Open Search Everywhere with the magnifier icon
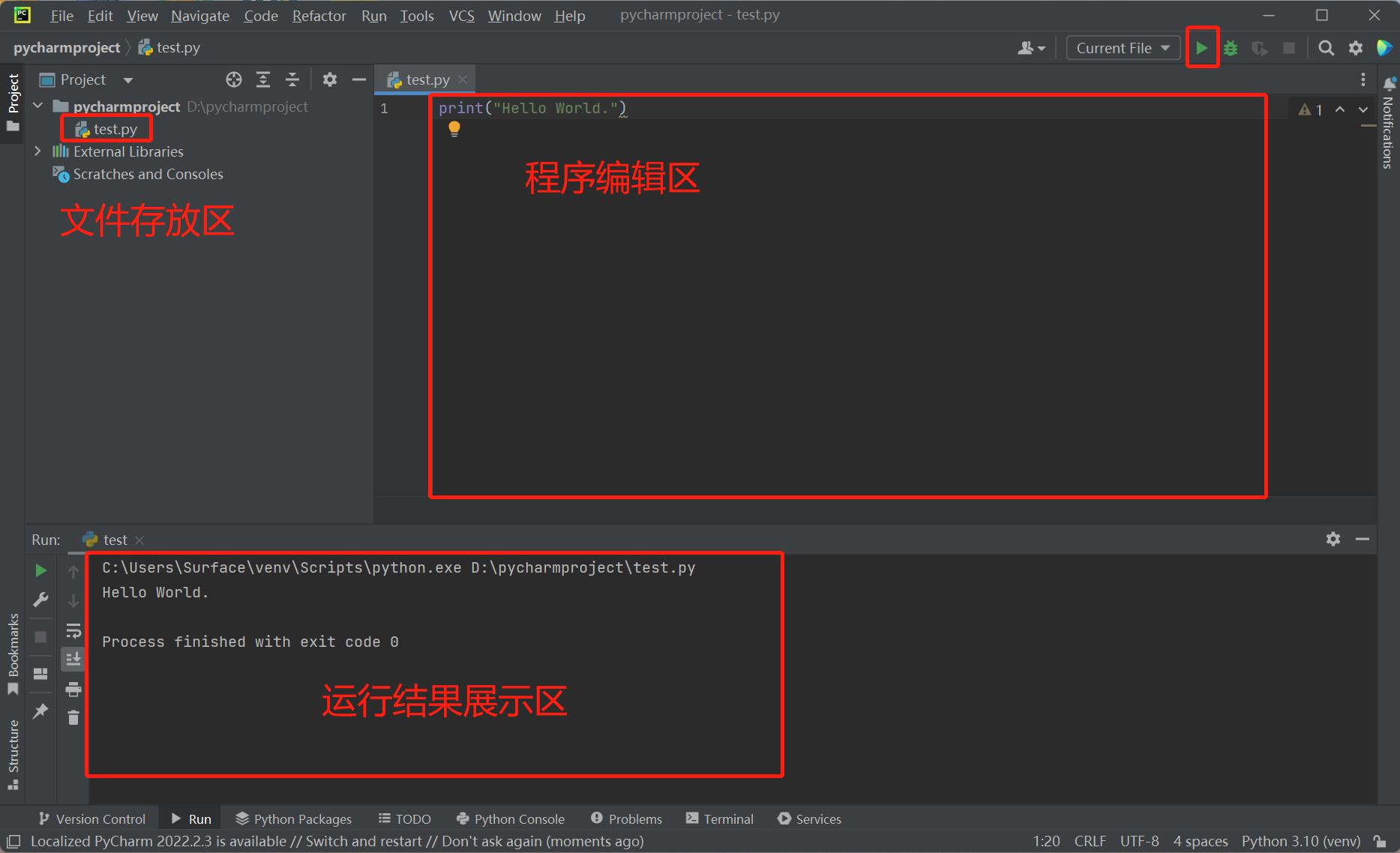 pos(1326,47)
